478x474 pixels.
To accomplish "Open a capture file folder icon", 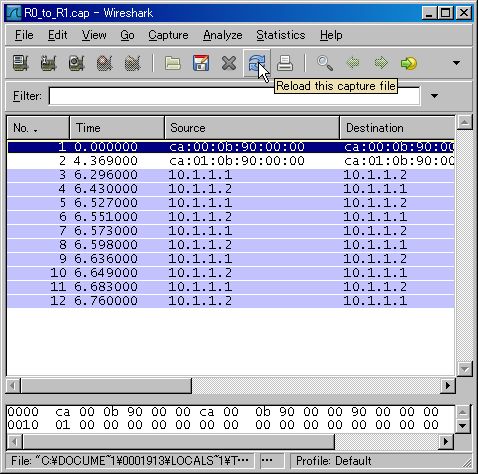I will tap(173, 63).
